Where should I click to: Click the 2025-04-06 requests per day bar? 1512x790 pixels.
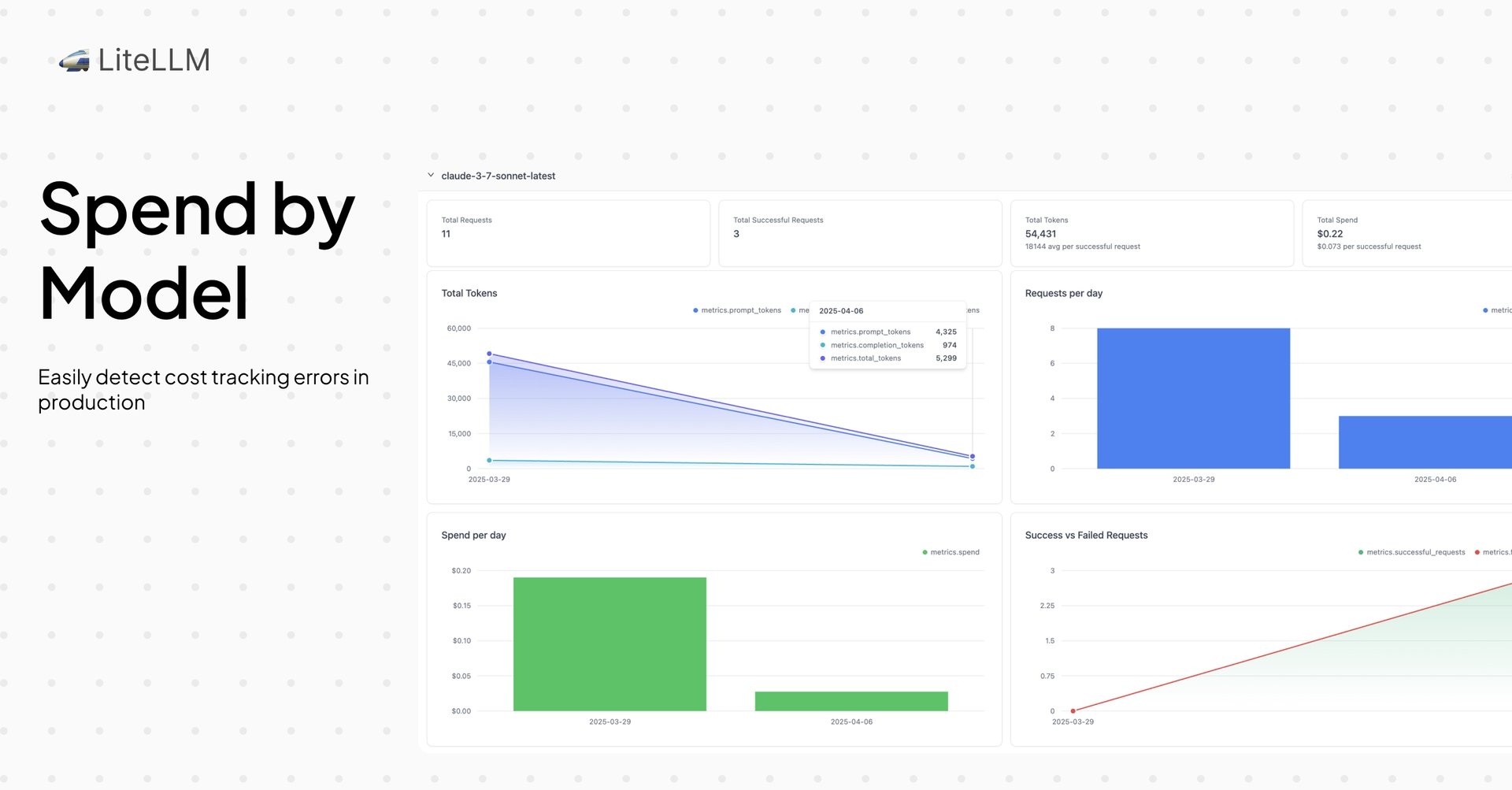coord(1425,442)
